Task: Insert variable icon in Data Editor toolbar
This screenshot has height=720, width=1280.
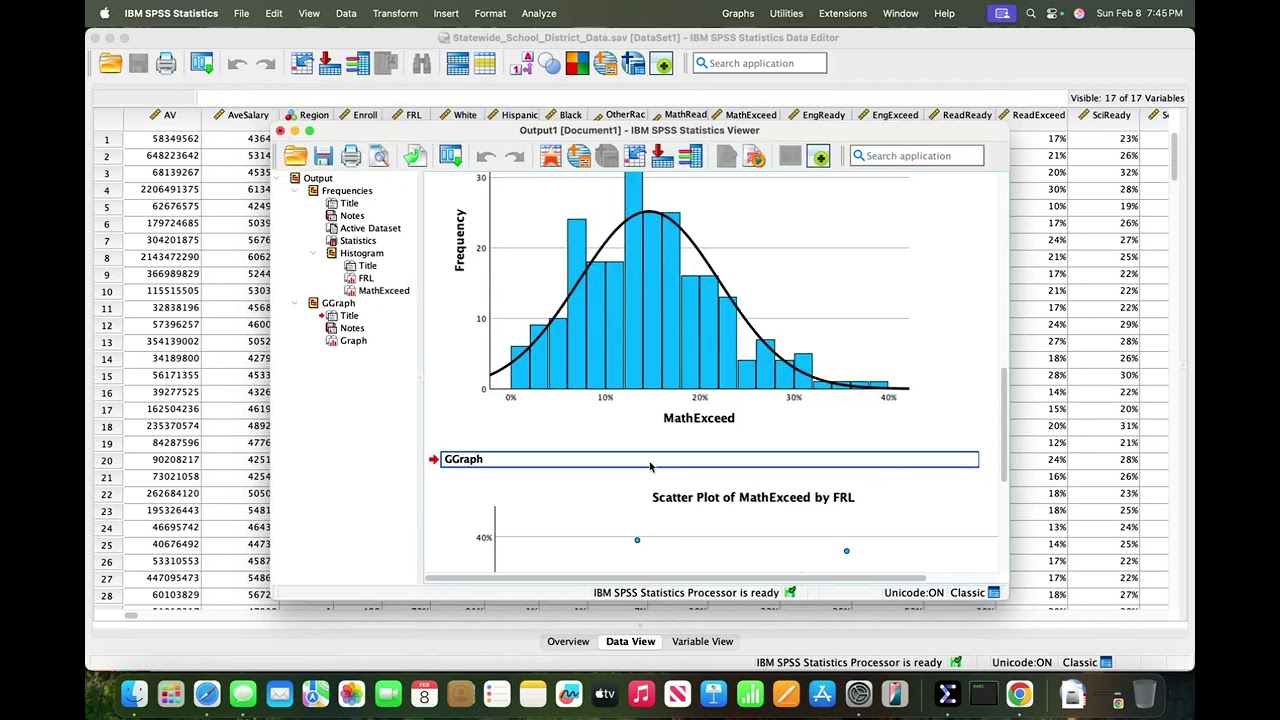Action: pos(357,64)
